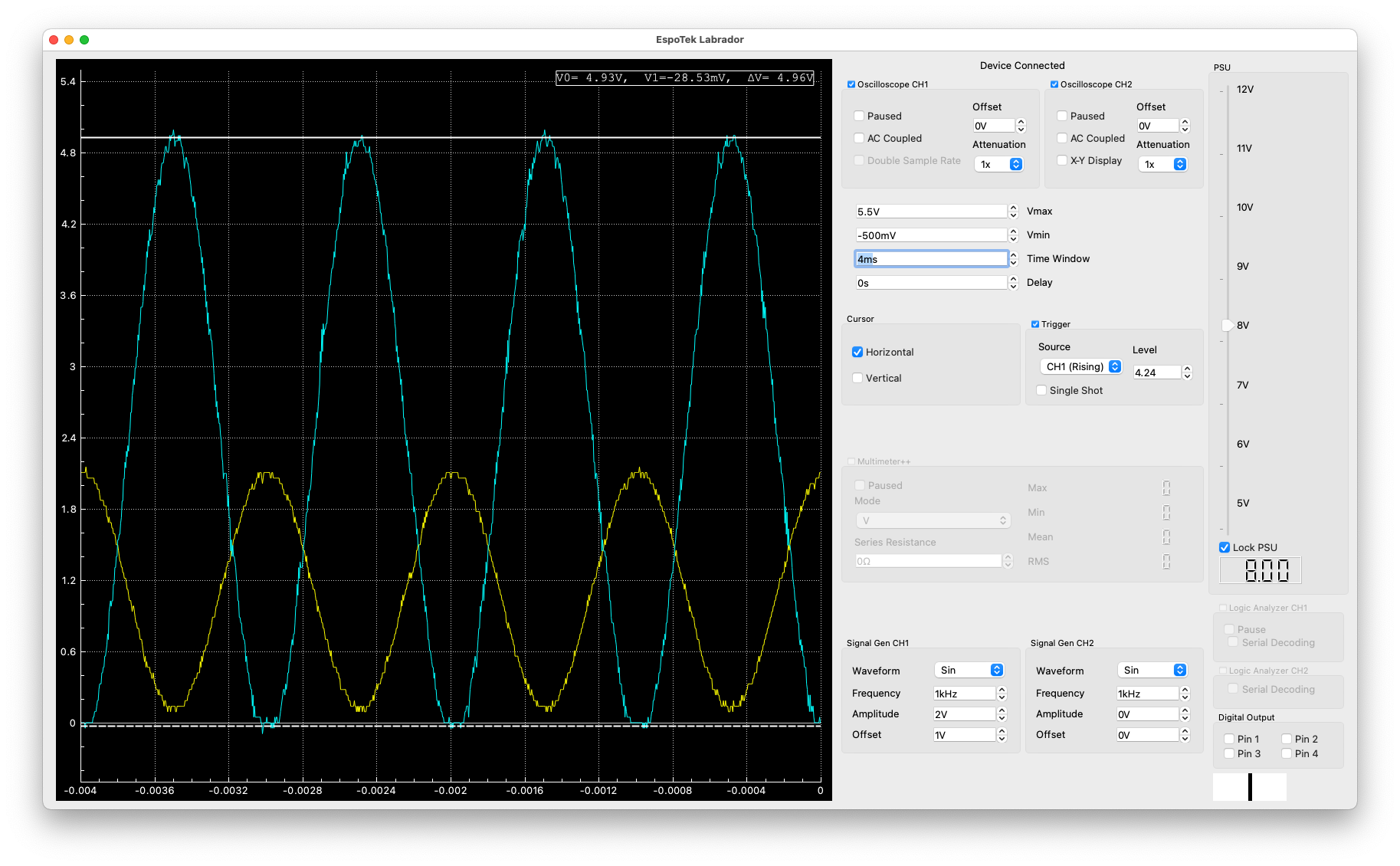The width and height of the screenshot is (1400, 866).
Task: Uncheck Lock PSU
Action: [1225, 547]
